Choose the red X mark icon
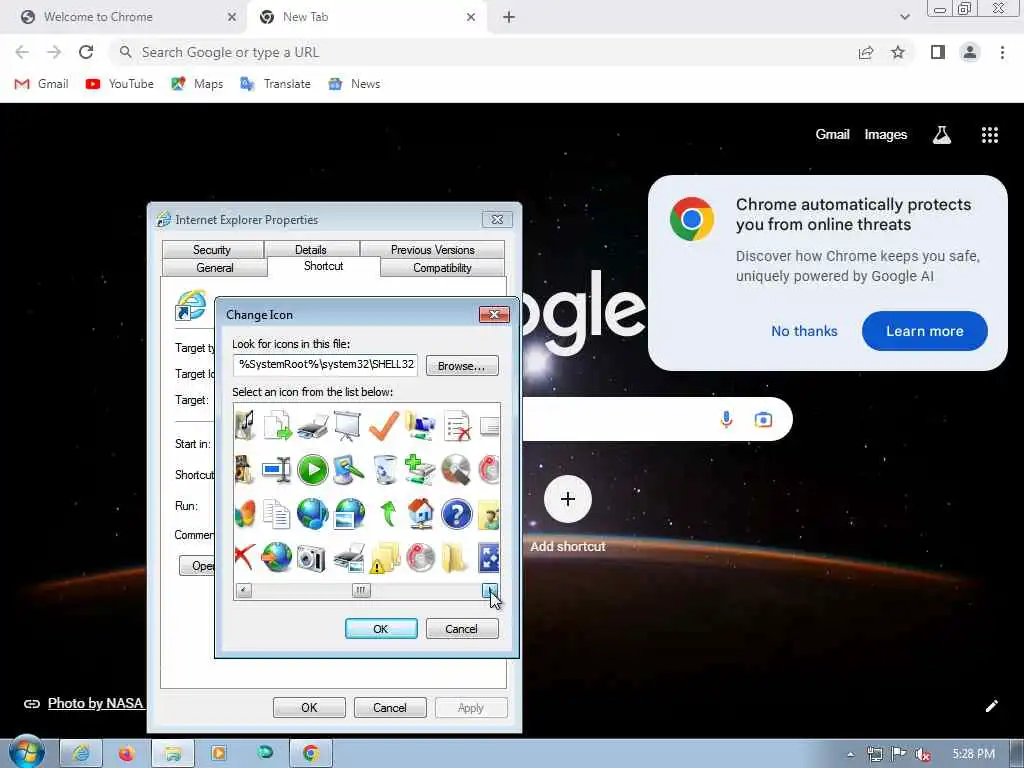This screenshot has height=768, width=1024. click(x=243, y=558)
